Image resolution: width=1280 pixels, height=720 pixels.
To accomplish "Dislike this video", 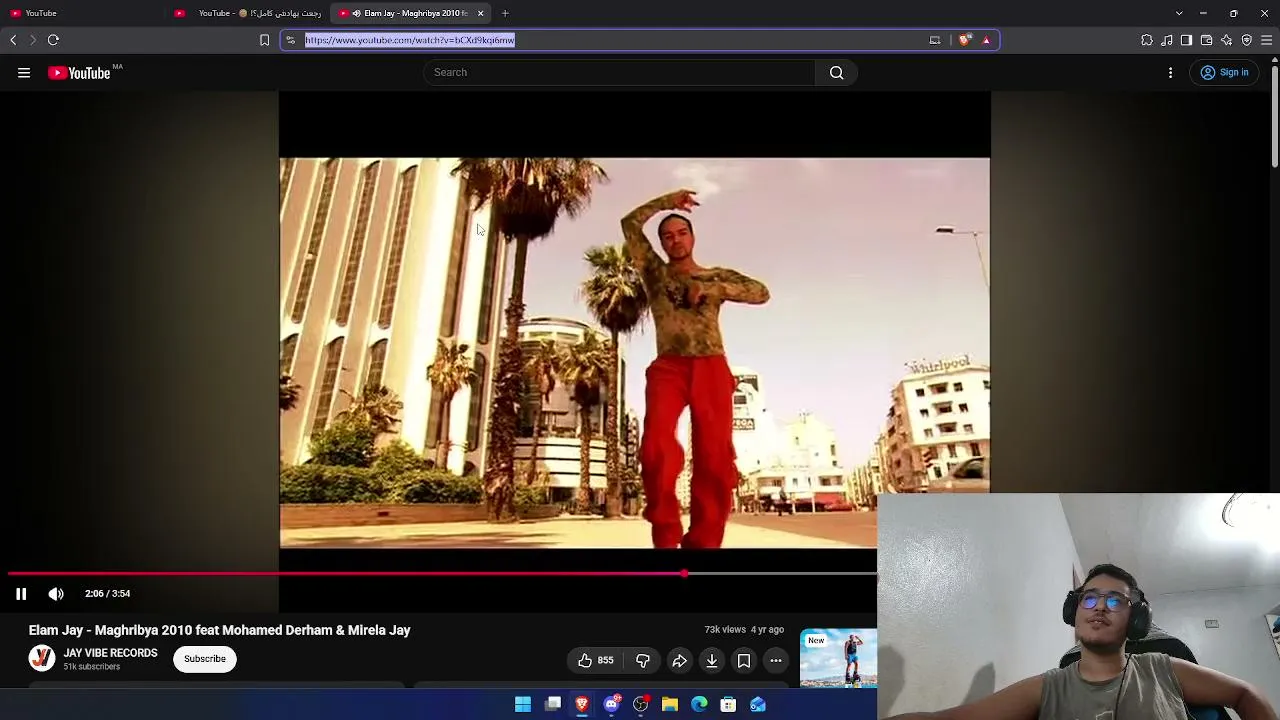I will (643, 660).
